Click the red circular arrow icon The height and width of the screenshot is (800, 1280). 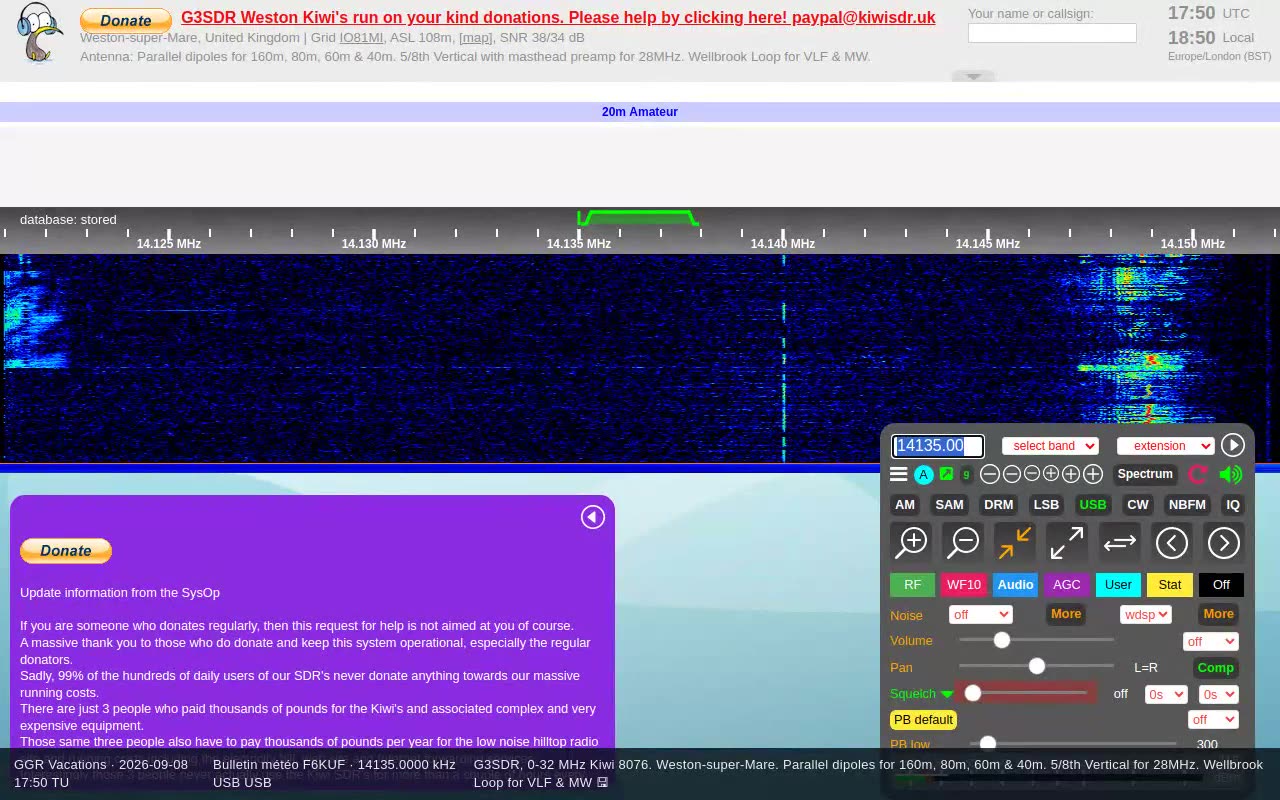click(1198, 474)
